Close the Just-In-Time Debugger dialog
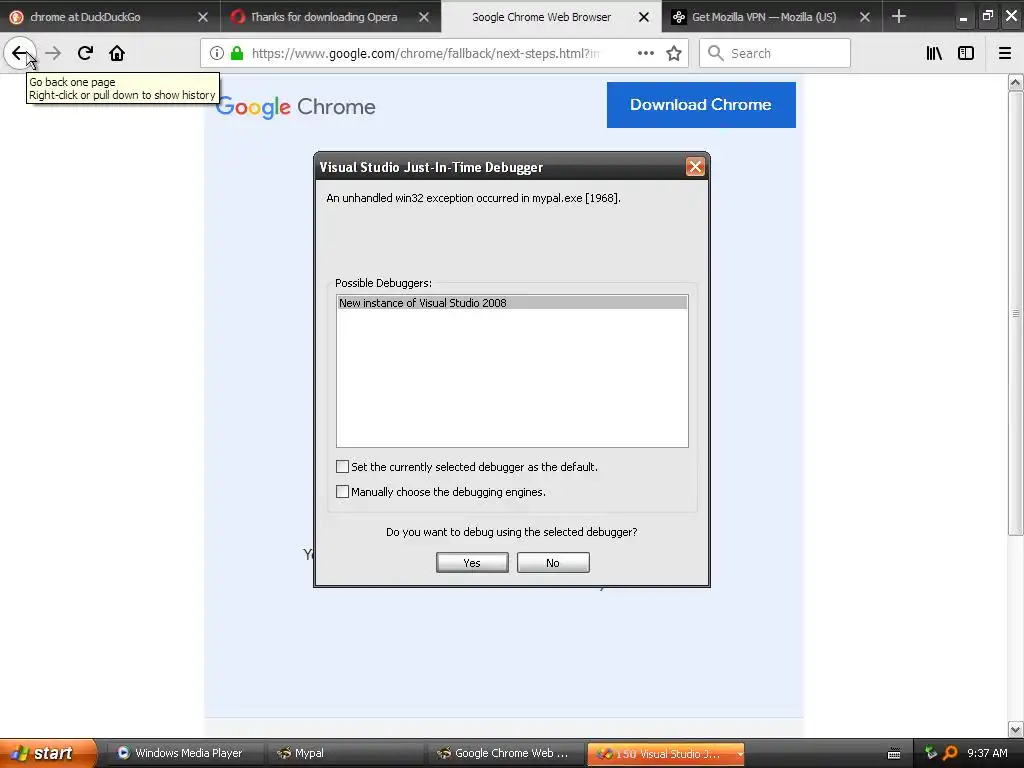The image size is (1024, 768). (695, 167)
